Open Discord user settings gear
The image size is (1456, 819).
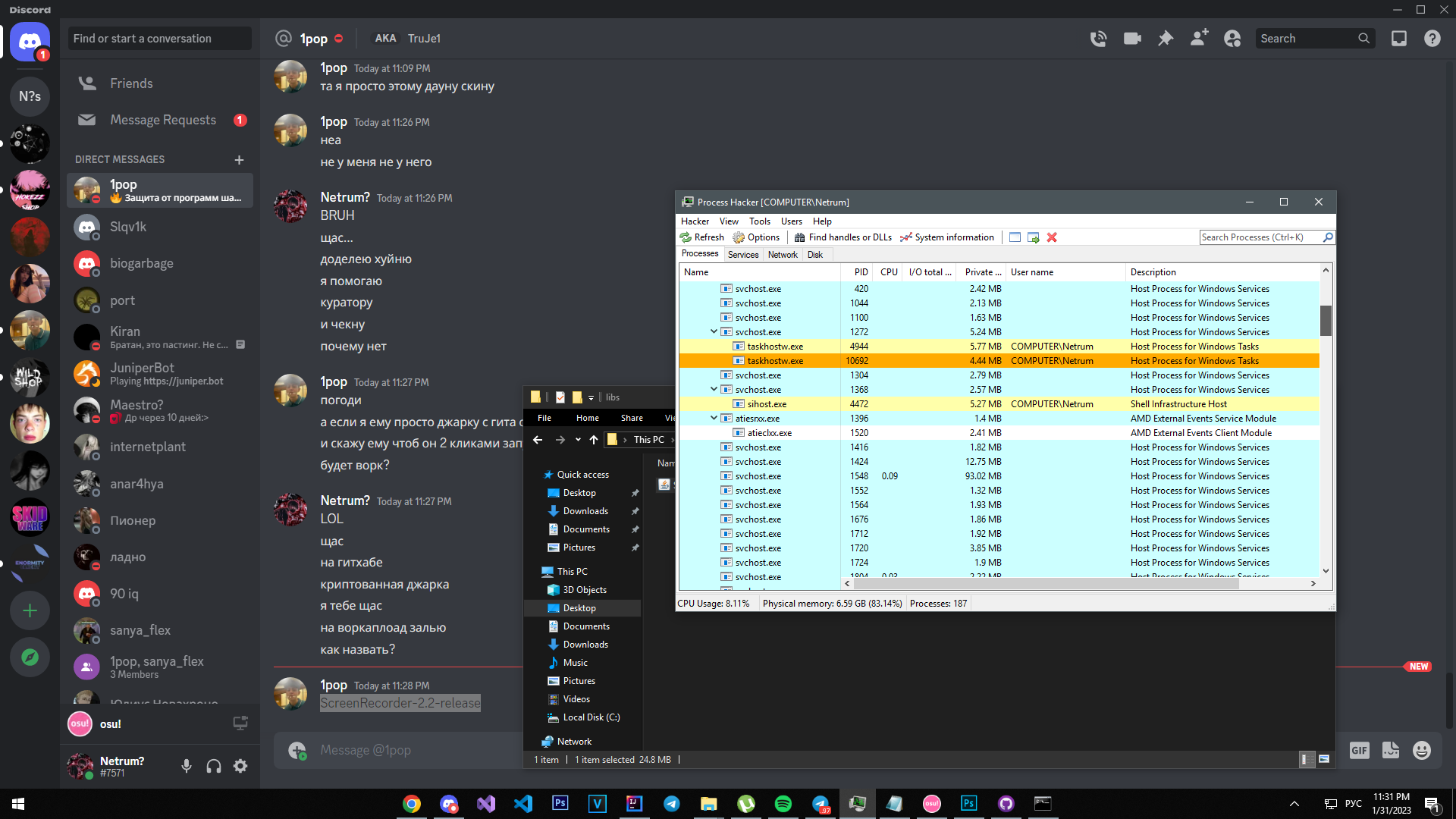click(x=240, y=766)
